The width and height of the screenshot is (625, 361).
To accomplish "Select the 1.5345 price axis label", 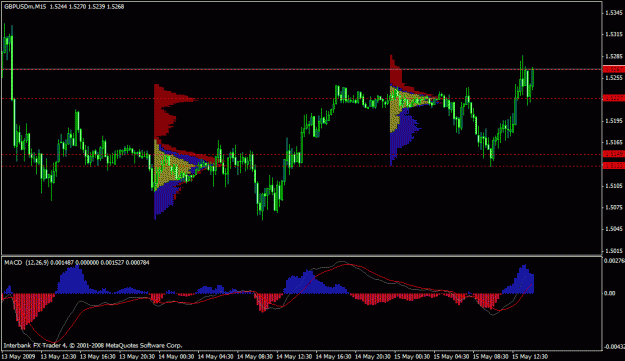I will [x=614, y=13].
